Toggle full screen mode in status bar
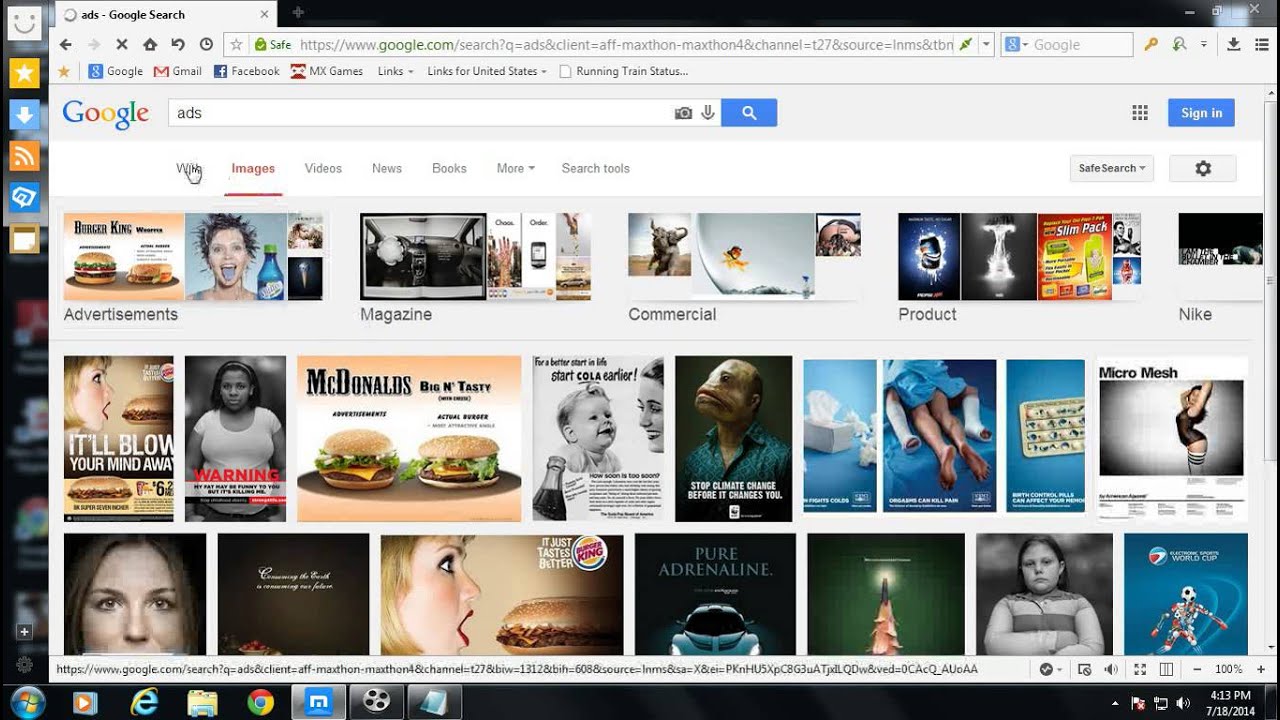The width and height of the screenshot is (1280, 720). pos(1139,669)
